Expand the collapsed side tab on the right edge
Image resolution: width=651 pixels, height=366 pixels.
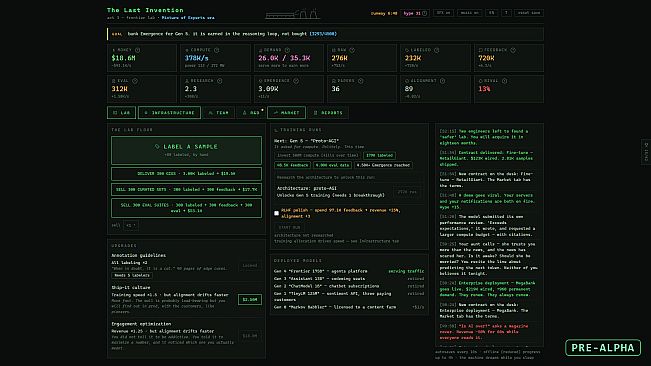[x=646, y=152]
